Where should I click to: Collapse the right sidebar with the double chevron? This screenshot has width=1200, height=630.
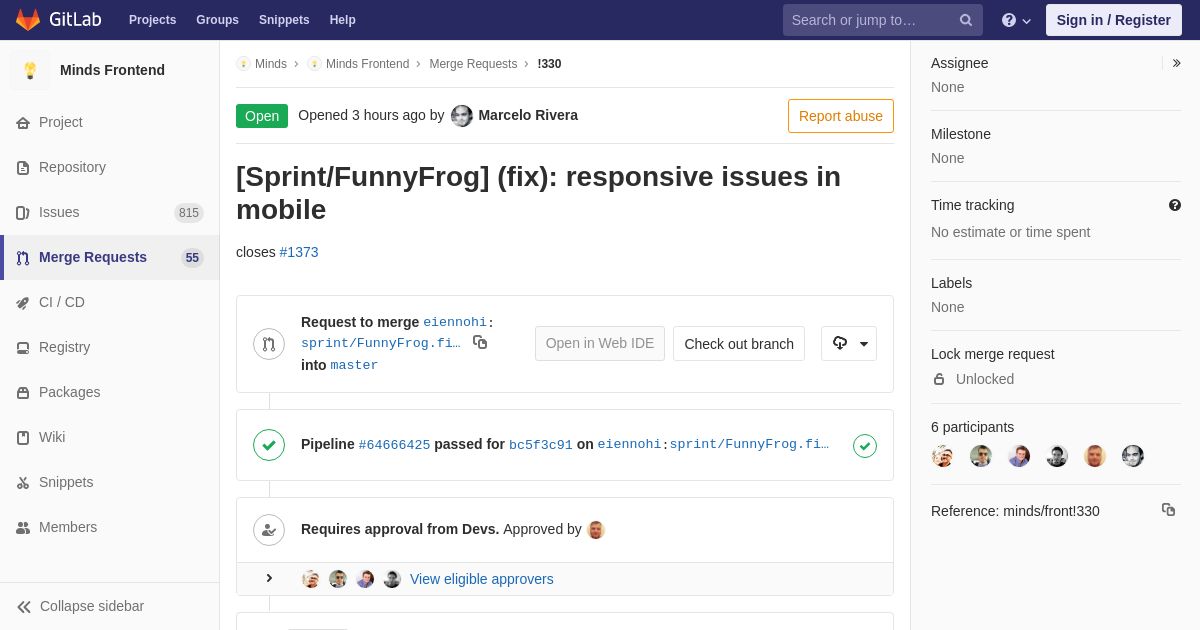(1177, 63)
